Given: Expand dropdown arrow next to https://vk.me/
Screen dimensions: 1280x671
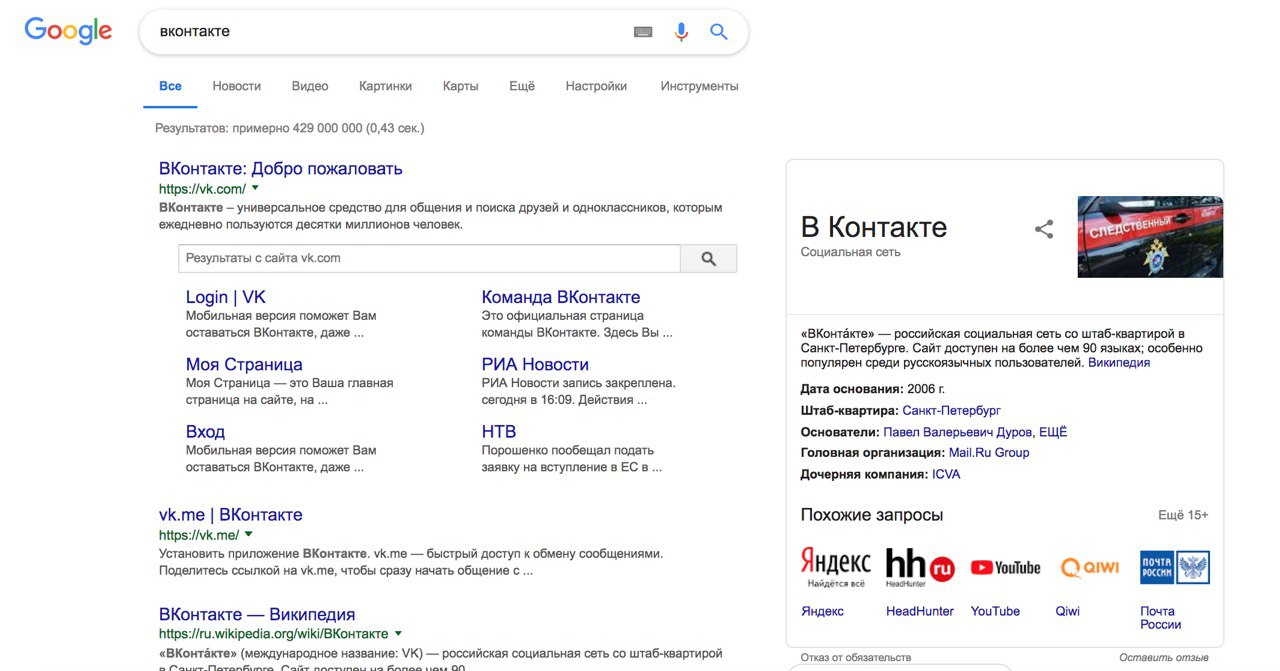Looking at the screenshot, I should click(x=249, y=534).
